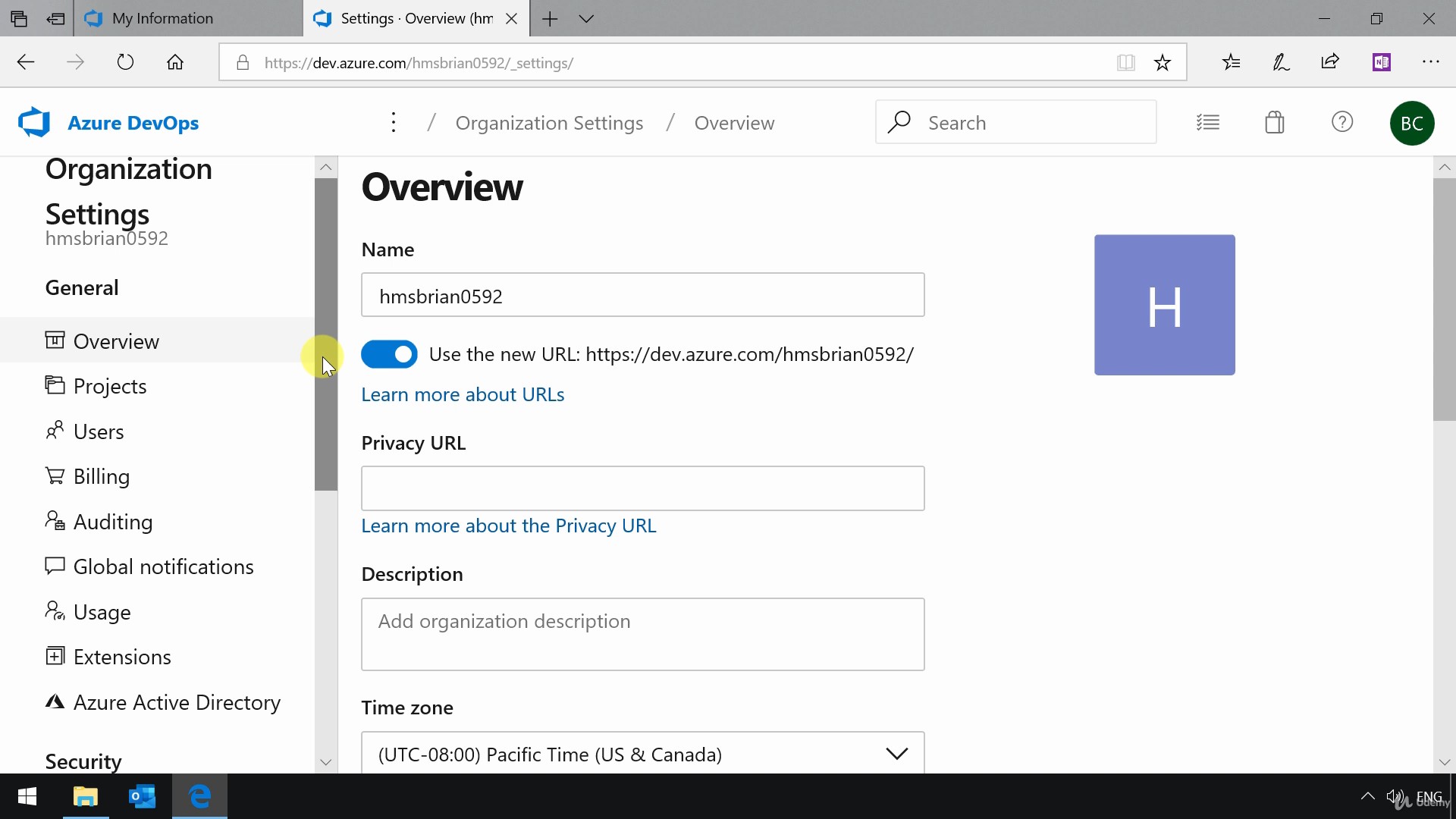Viewport: 1456px width, 819px height.
Task: Click the Overview icon in sidebar
Action: (55, 340)
